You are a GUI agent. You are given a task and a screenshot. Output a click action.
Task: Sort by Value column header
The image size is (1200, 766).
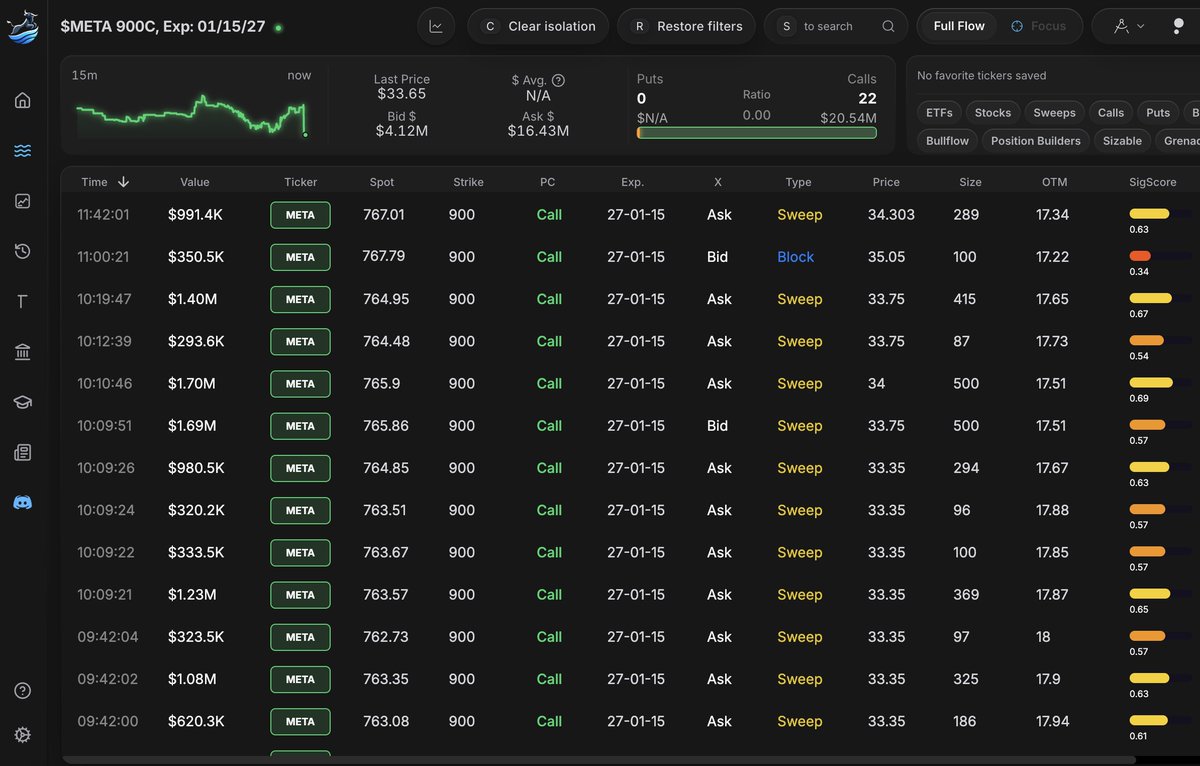pyautogui.click(x=195, y=182)
